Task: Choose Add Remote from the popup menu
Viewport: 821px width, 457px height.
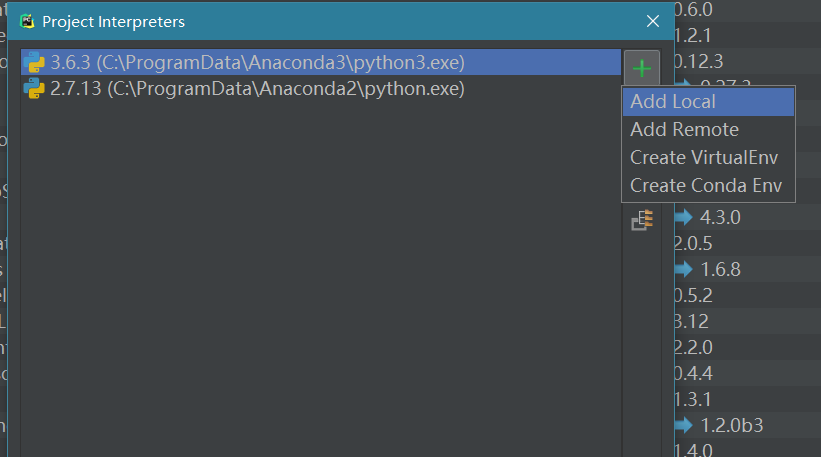Action: (684, 130)
